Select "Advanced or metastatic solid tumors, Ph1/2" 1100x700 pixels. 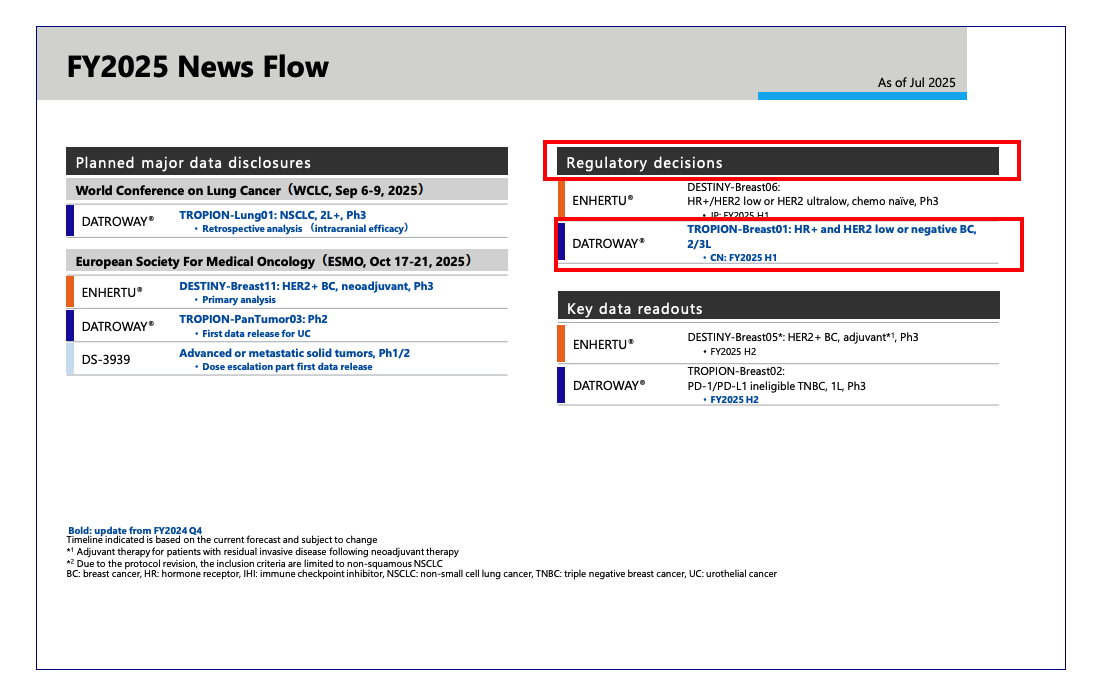pos(294,354)
